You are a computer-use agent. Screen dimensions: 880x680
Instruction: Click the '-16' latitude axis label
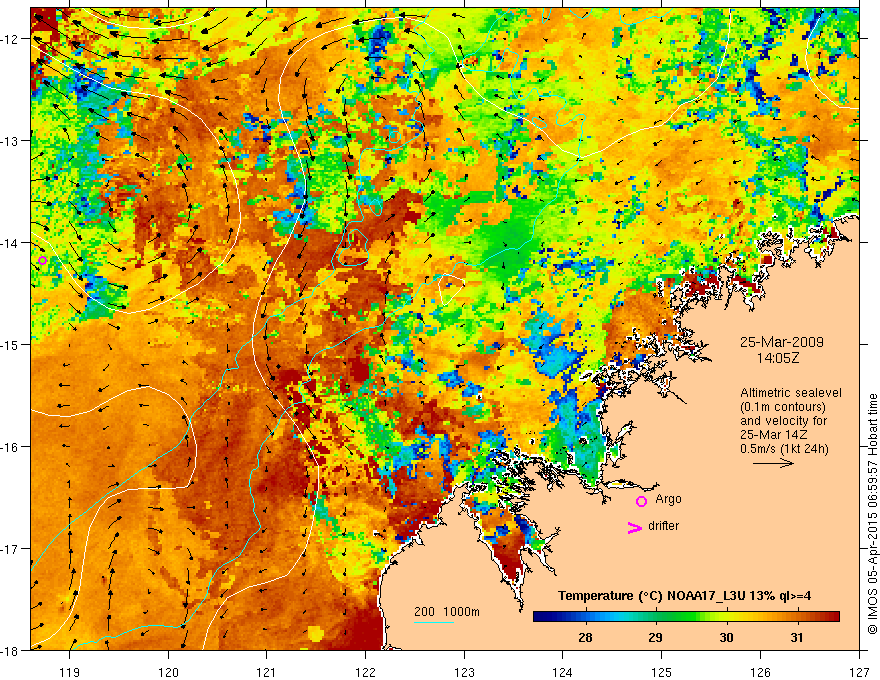tap(10, 447)
